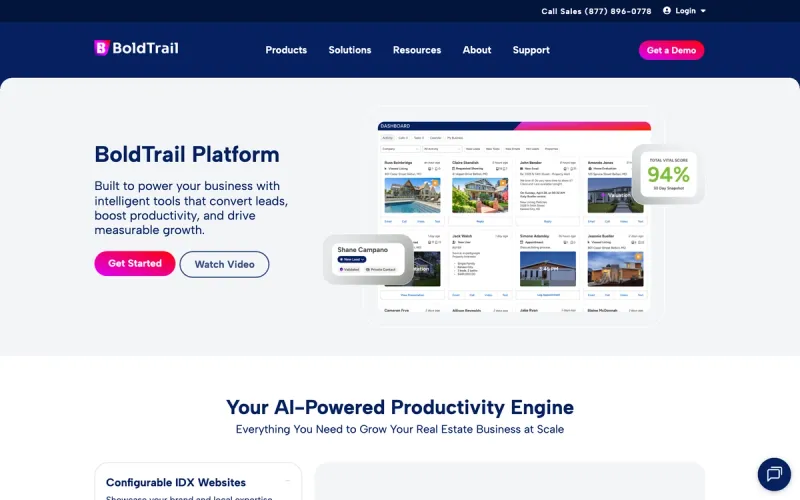The width and height of the screenshot is (800, 500).
Task: Open the Solutions menu
Action: click(x=349, y=50)
